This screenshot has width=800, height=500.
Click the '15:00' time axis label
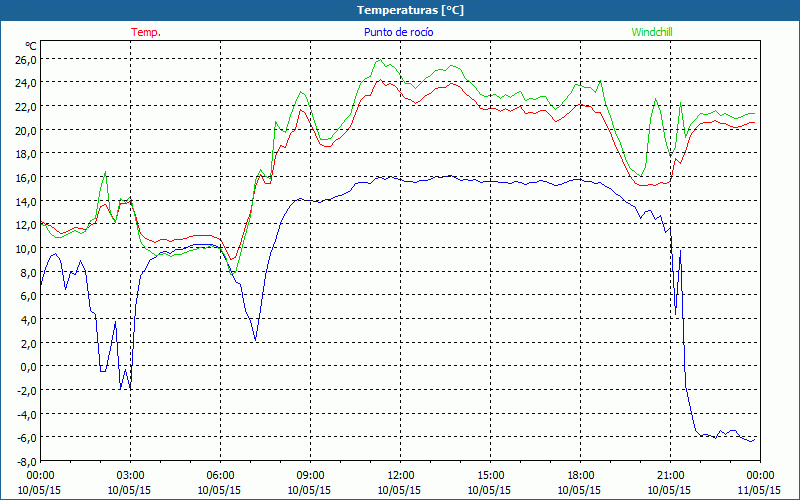point(490,476)
